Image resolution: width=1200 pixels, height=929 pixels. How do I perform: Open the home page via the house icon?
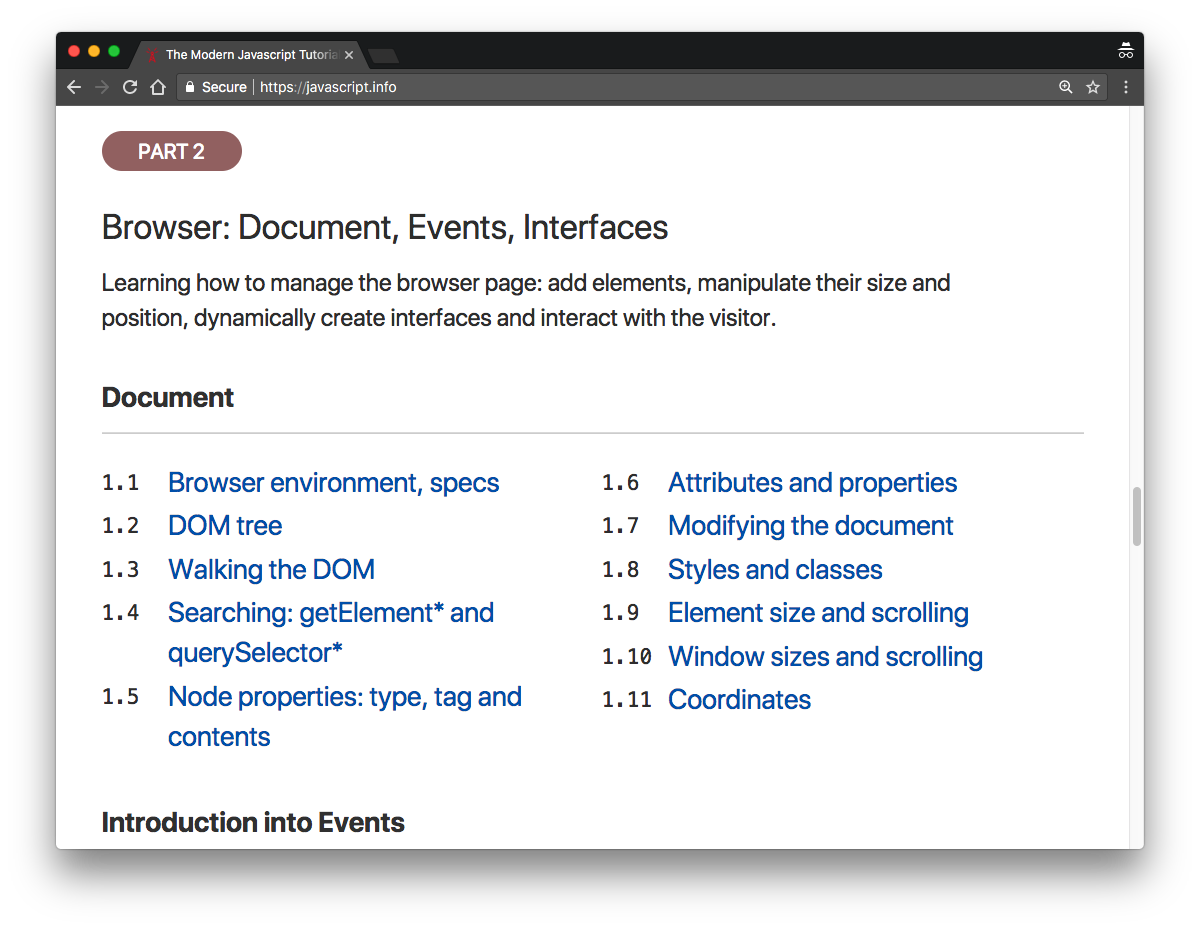tap(157, 87)
